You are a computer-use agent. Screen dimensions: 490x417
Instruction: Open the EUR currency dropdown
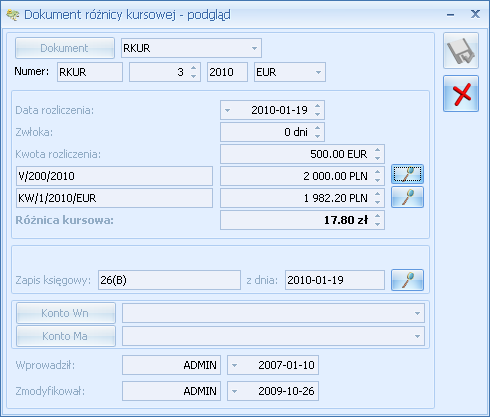tap(318, 72)
